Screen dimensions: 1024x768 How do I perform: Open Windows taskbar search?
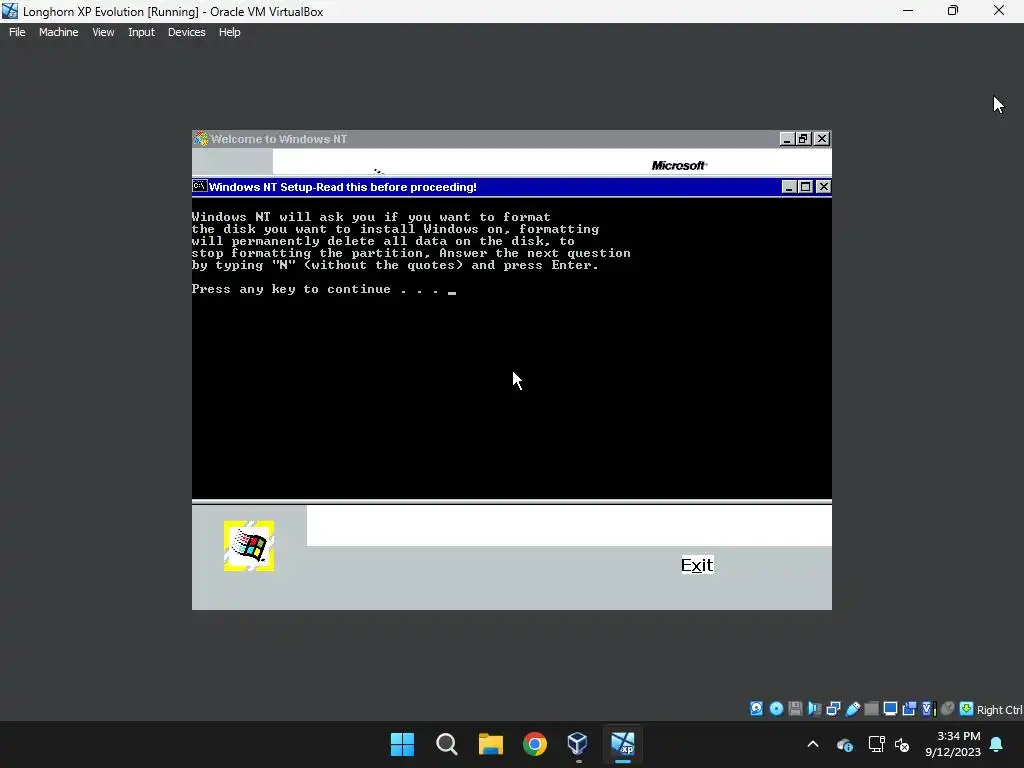447,744
